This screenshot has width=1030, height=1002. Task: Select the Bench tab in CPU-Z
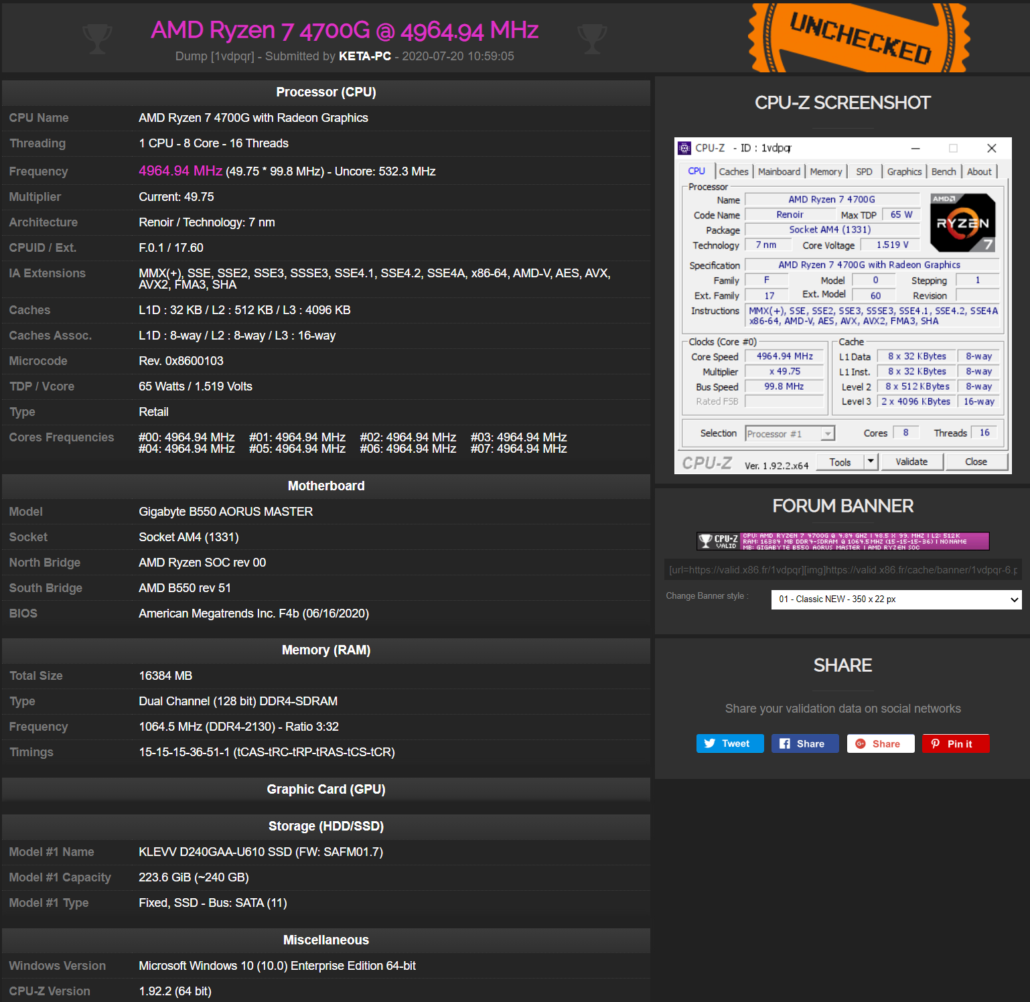[943, 171]
